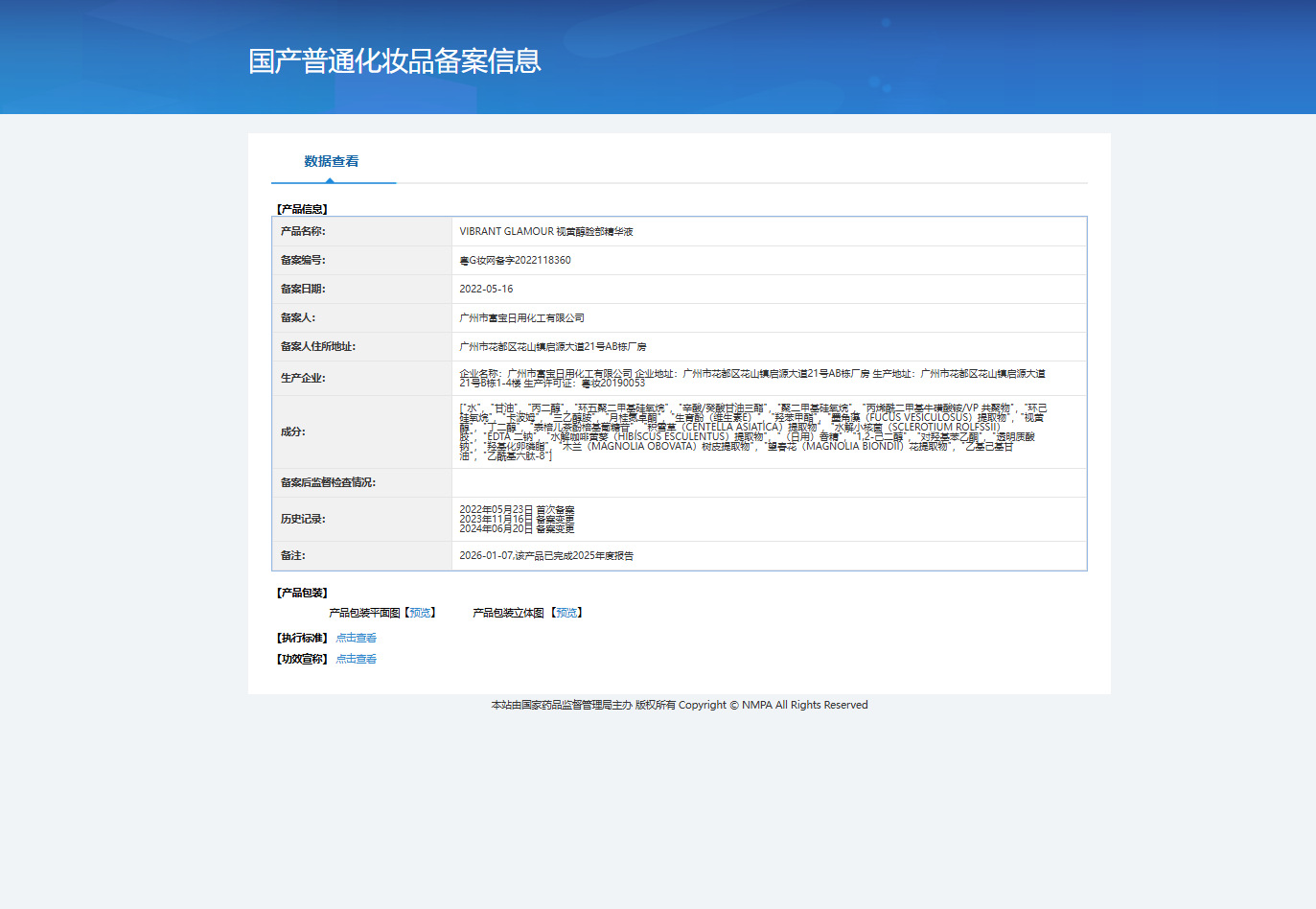The width and height of the screenshot is (1316, 909).
Task: Click the 【产品信息】 section heading
Action: coord(302,209)
